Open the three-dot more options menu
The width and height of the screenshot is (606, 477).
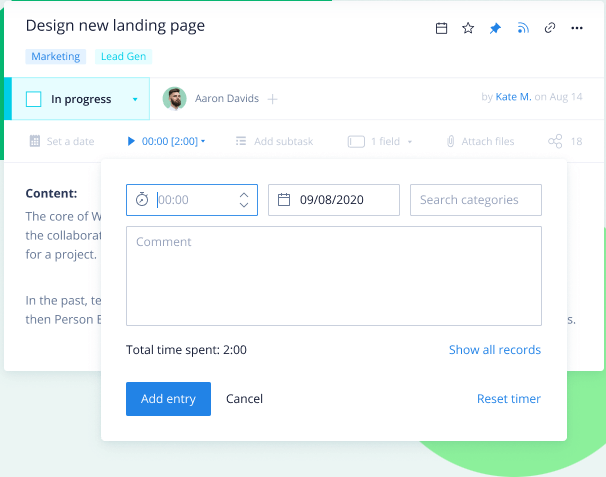point(577,28)
